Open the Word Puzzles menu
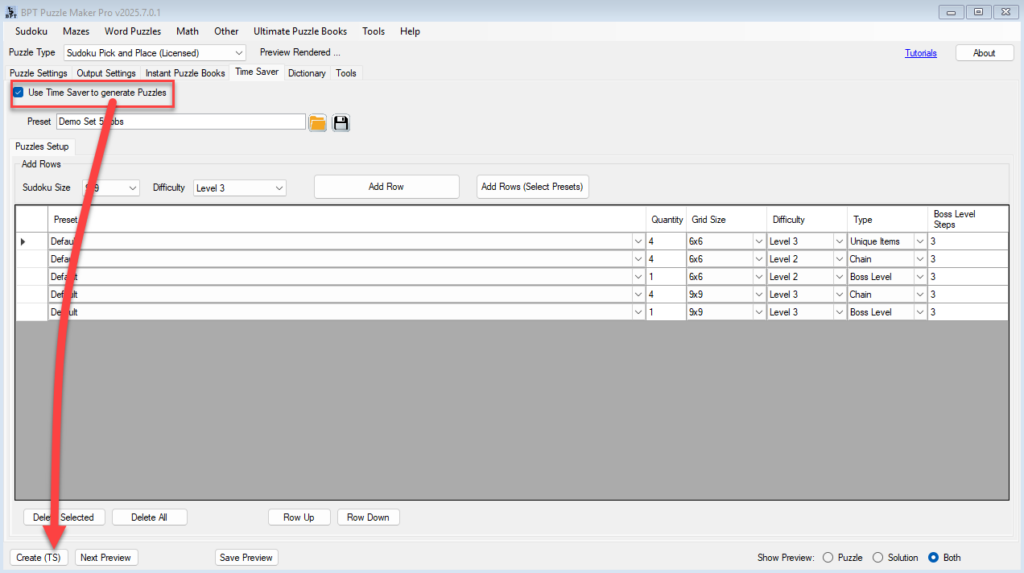 coord(132,31)
